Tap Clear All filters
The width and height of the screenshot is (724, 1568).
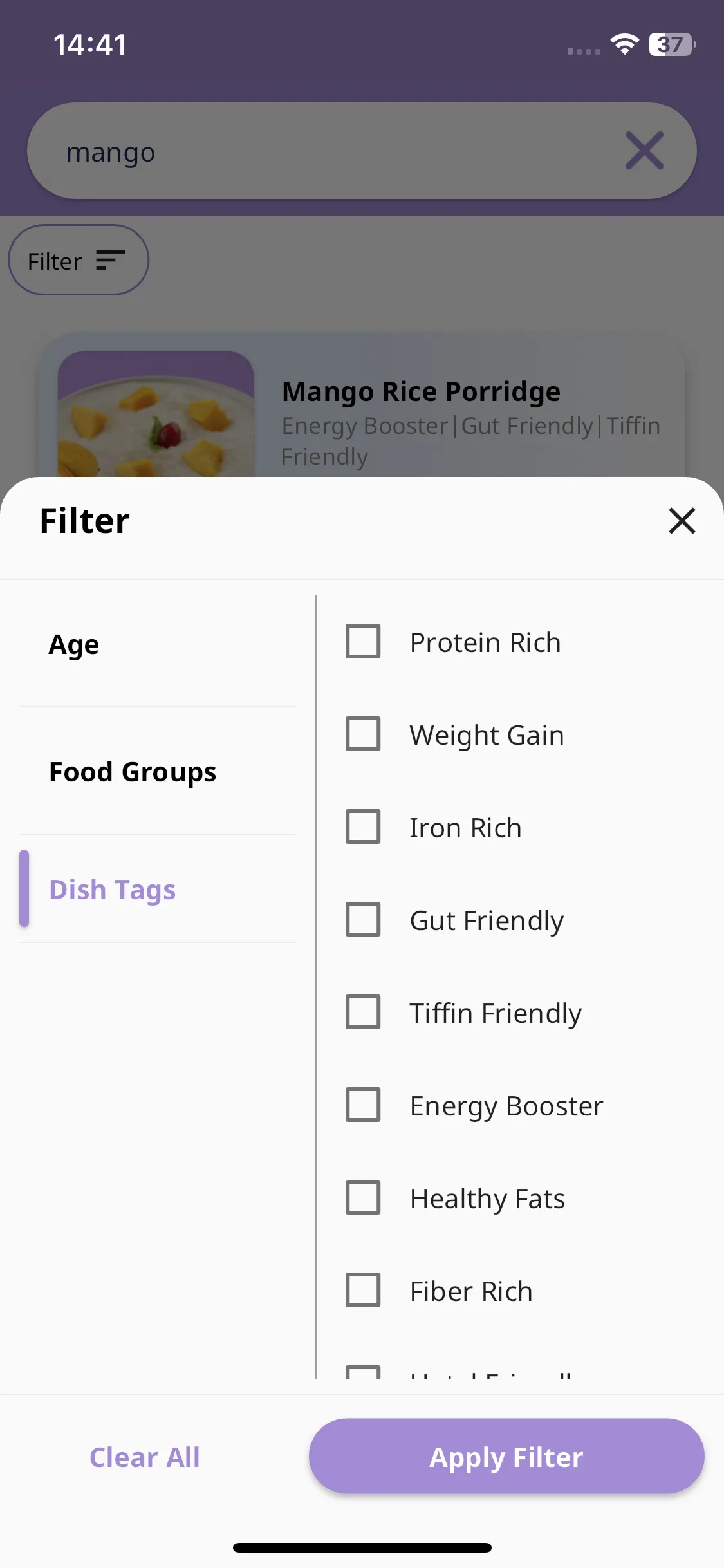point(145,1457)
